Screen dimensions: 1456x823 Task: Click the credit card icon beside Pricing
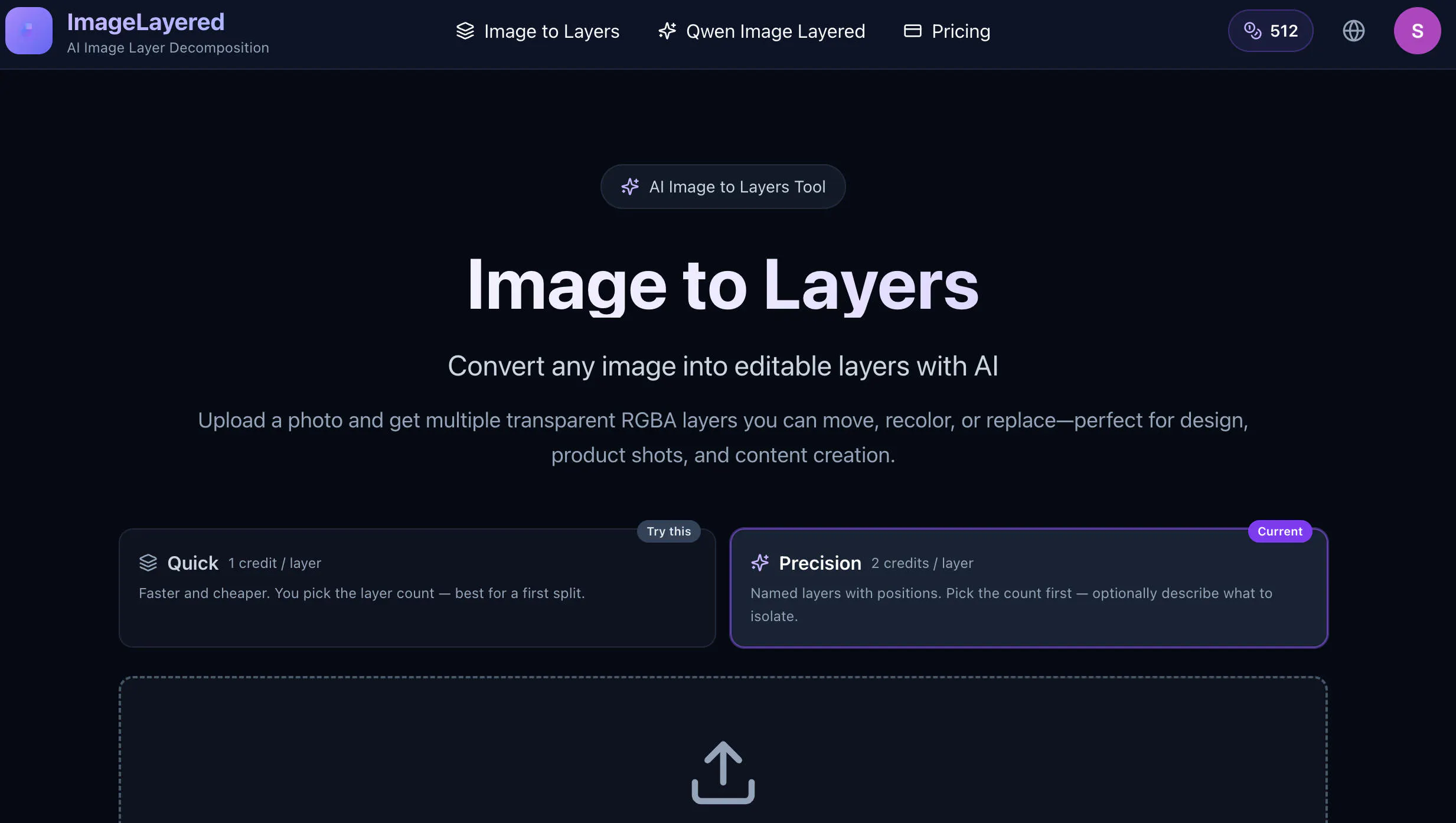(913, 31)
